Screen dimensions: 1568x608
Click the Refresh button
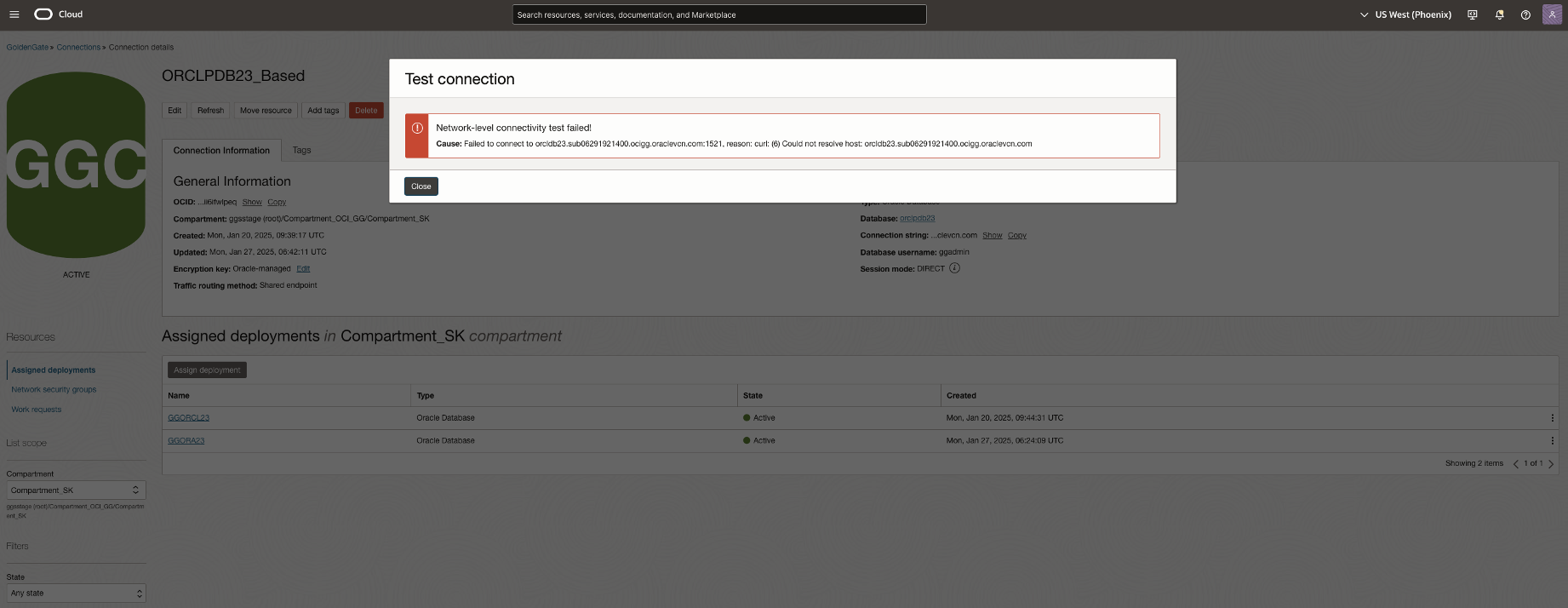click(210, 111)
